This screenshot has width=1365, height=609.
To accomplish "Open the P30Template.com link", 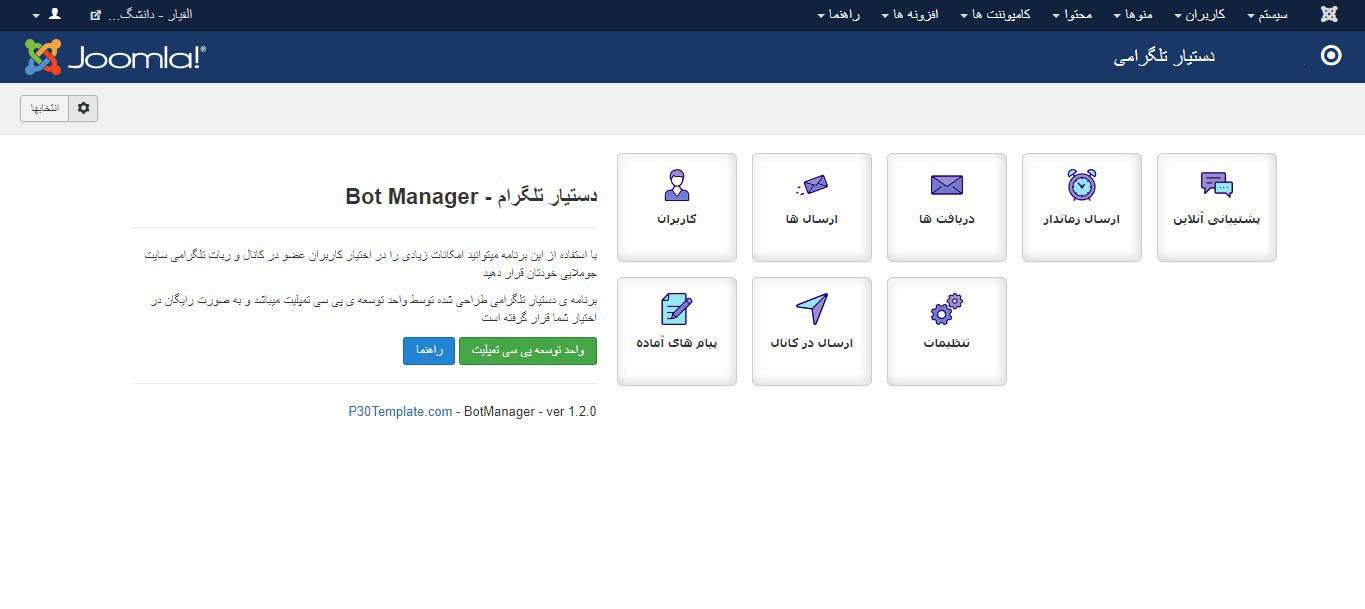I will (x=400, y=411).
